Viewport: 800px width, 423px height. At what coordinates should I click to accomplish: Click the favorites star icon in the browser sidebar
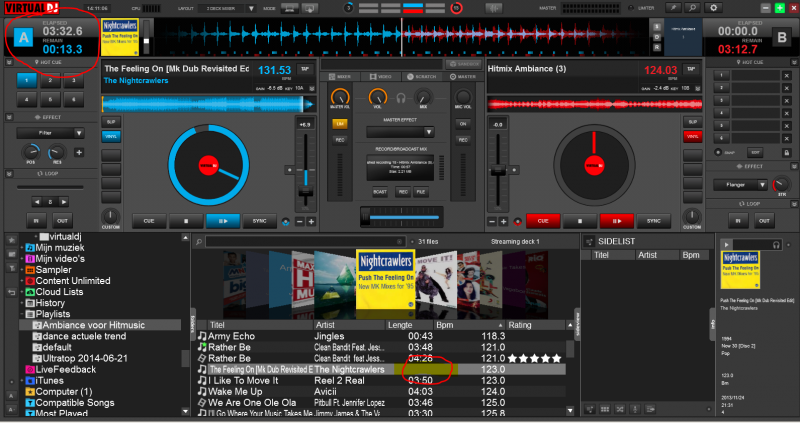11,239
